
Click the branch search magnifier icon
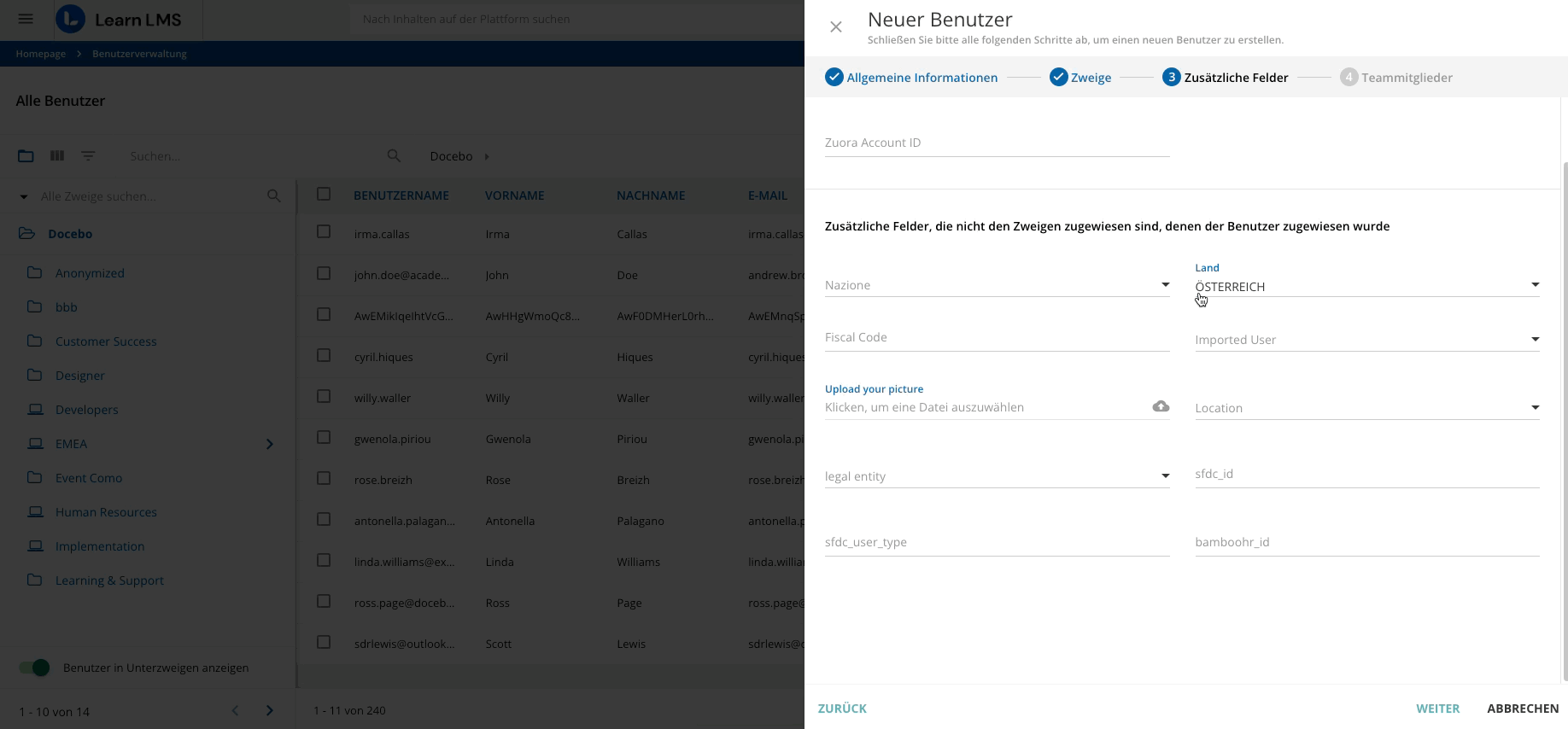pyautogui.click(x=274, y=196)
